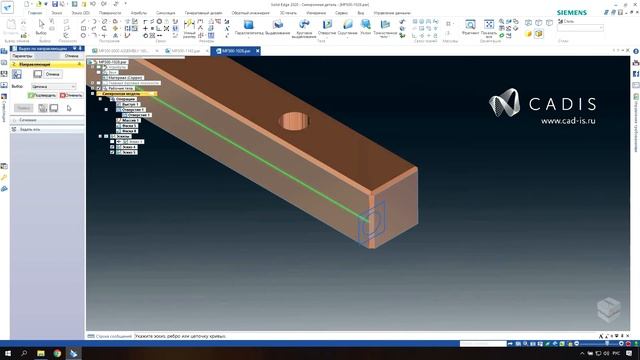Click the Zoom Area (Фрагмент) tool
Screen dimensions: 640x360
pyautogui.click(x=470, y=27)
